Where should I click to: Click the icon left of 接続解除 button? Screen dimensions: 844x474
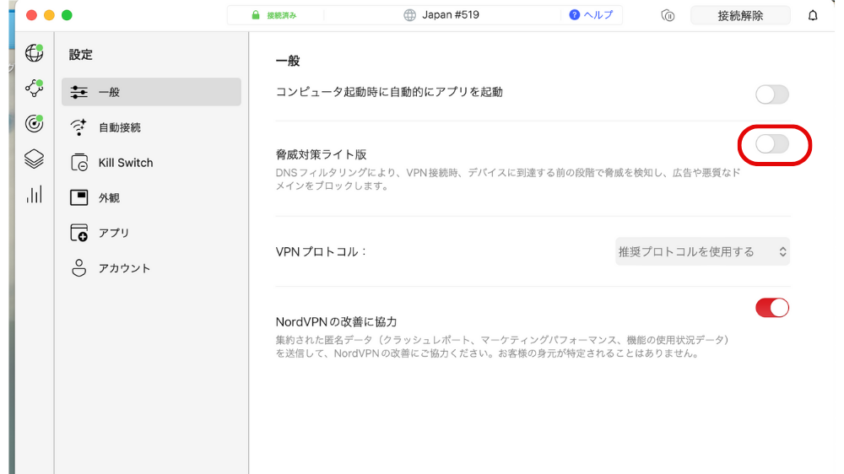[668, 16]
